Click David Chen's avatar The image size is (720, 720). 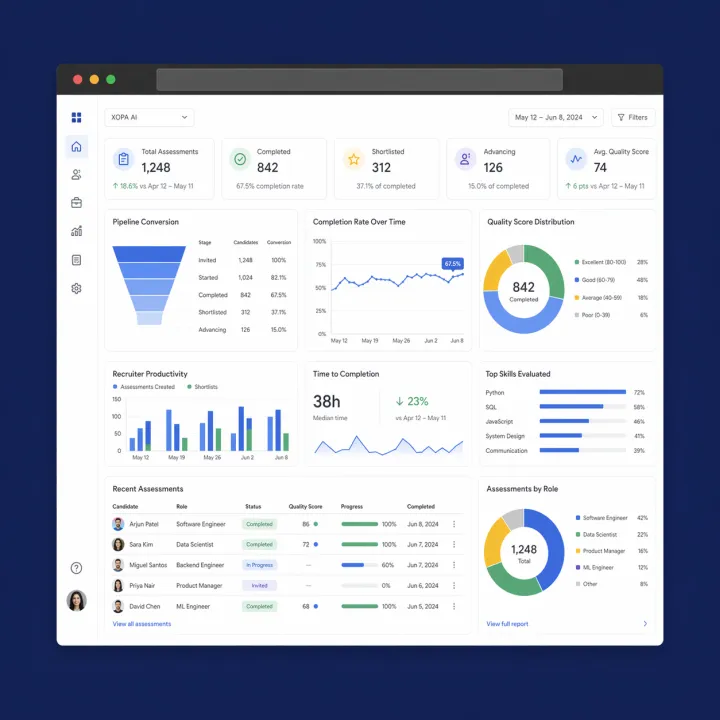pos(118,606)
